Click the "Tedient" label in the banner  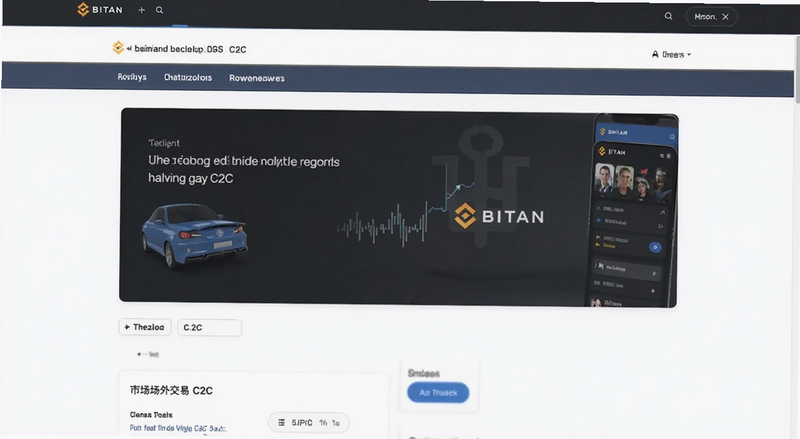click(164, 143)
